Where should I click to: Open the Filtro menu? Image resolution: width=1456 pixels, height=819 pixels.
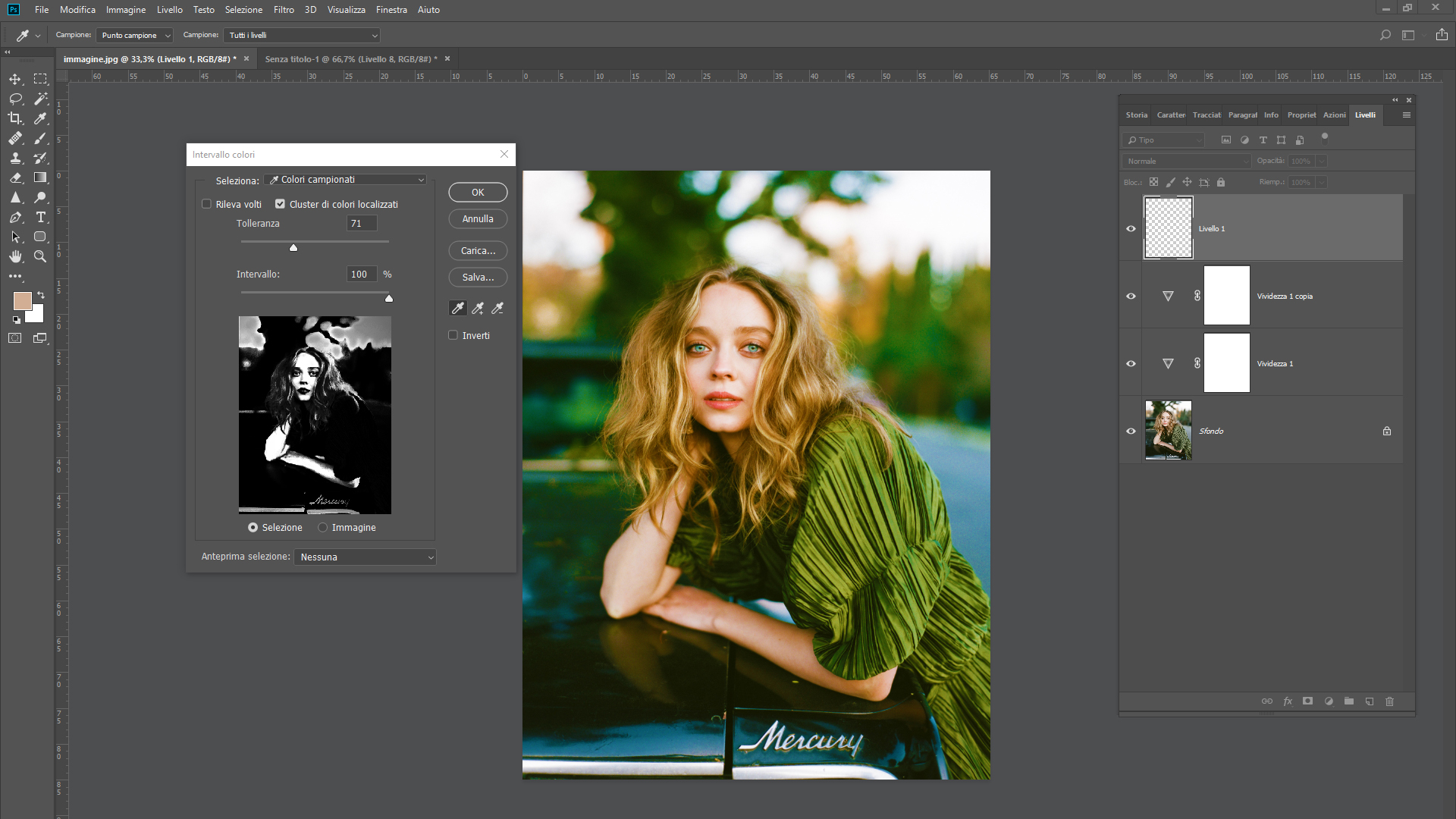click(284, 10)
